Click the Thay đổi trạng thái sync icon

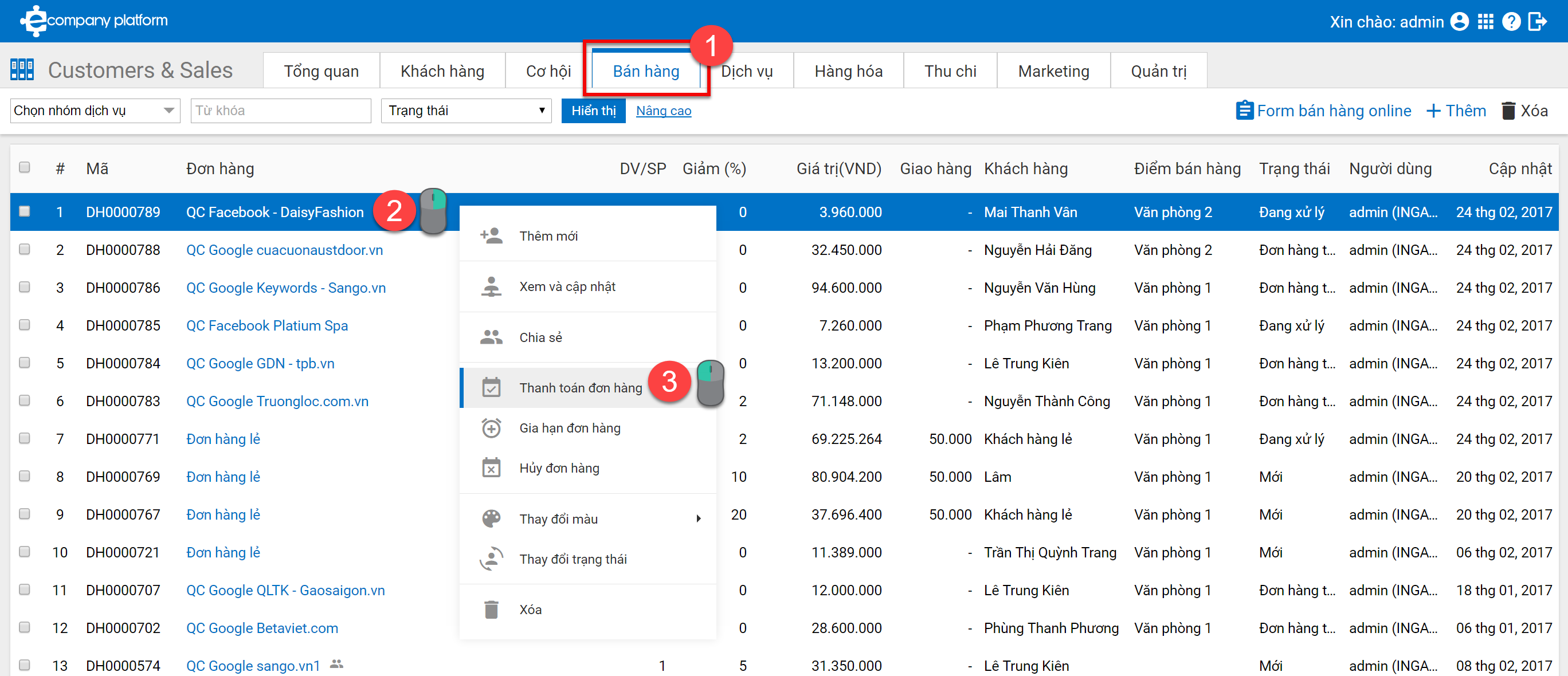(x=491, y=559)
